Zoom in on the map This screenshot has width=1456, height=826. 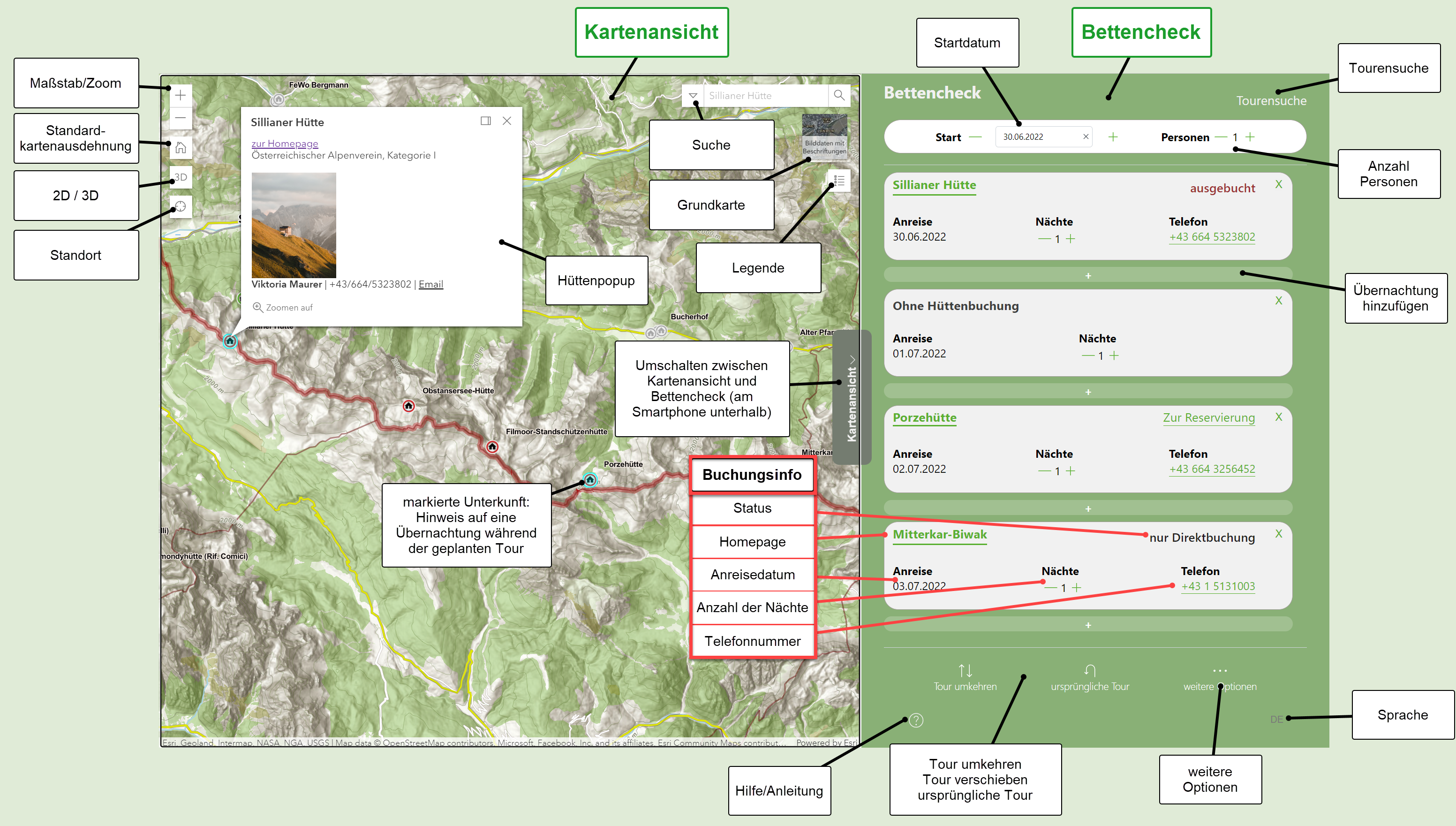(x=180, y=95)
